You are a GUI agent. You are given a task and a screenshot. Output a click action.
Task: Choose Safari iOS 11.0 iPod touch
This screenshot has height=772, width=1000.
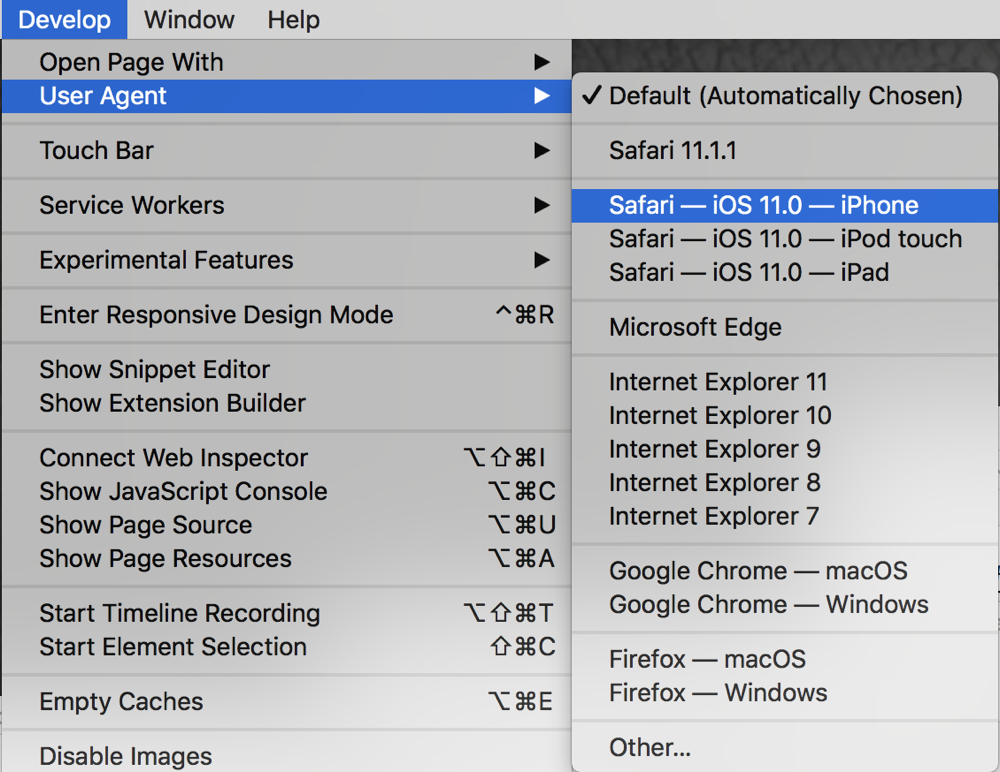[x=785, y=239]
